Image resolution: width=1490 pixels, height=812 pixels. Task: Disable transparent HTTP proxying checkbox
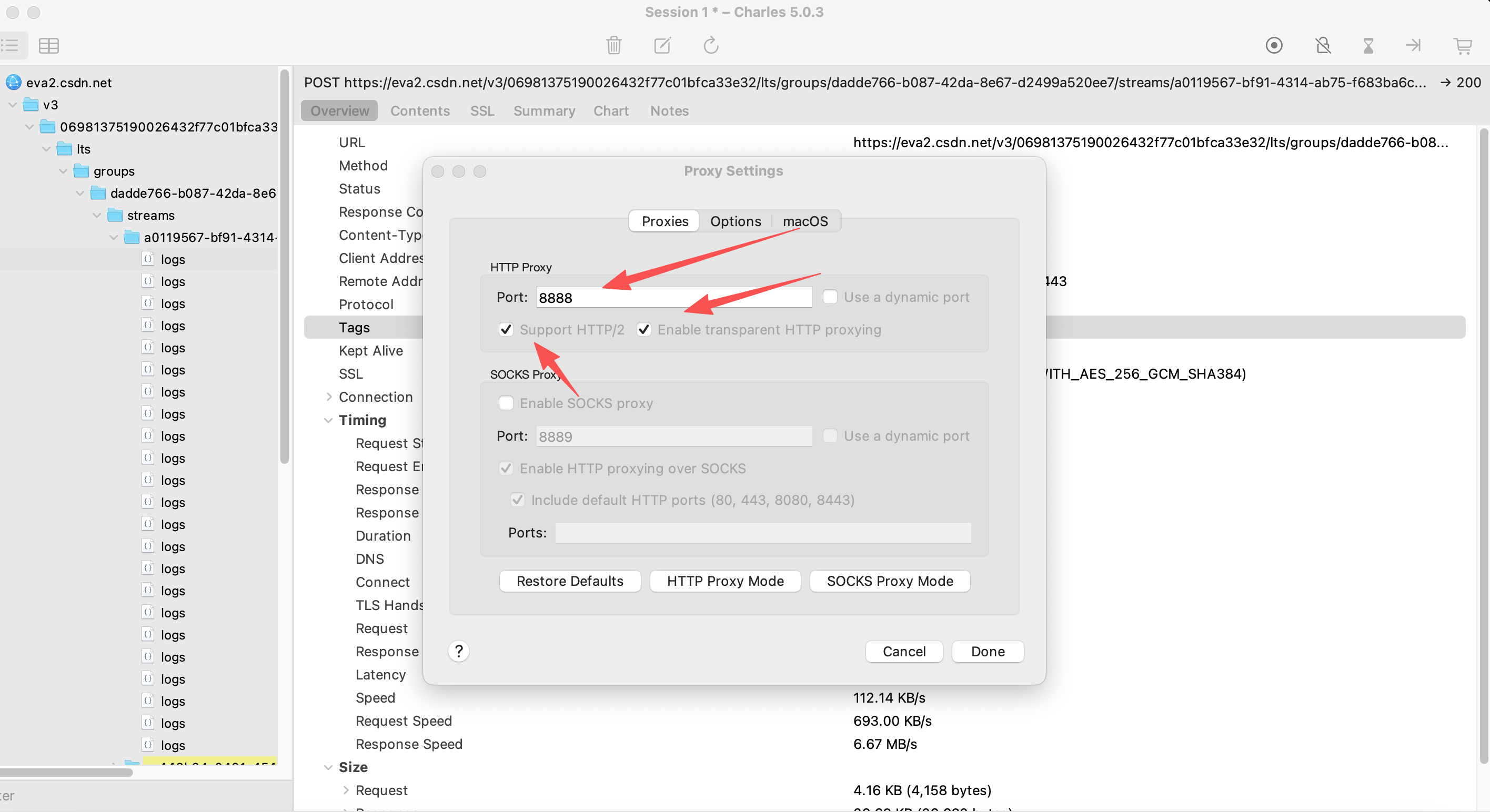point(644,330)
